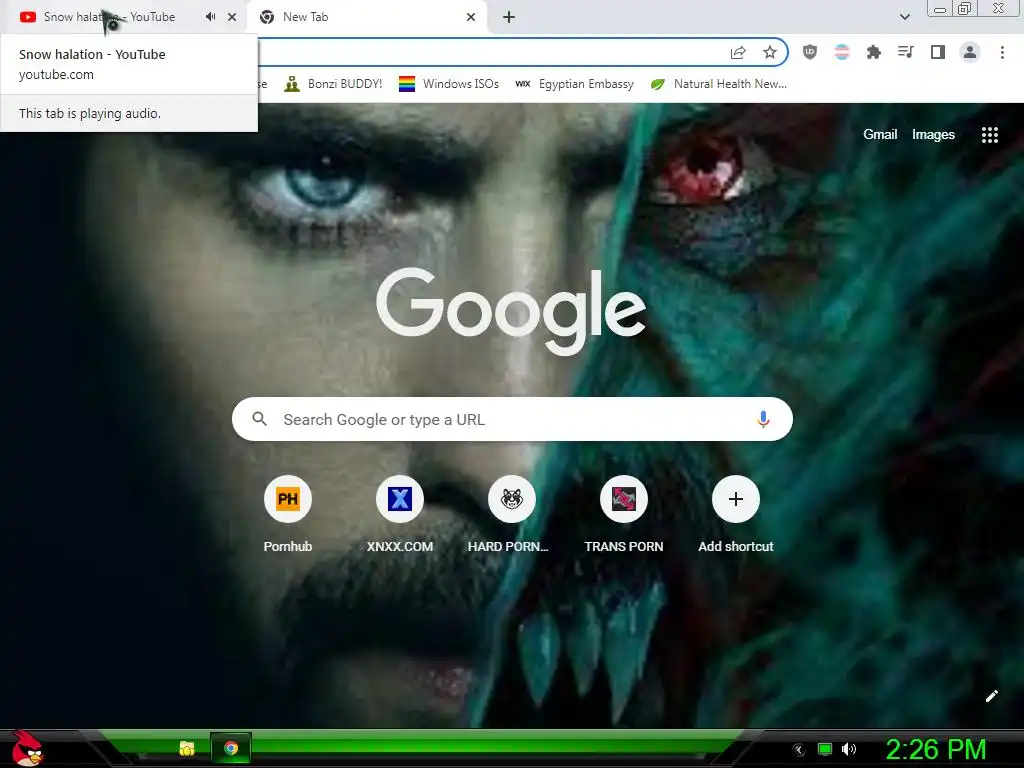The height and width of the screenshot is (768, 1024).
Task: Open the Natural Health News bookmark
Action: [x=718, y=84]
